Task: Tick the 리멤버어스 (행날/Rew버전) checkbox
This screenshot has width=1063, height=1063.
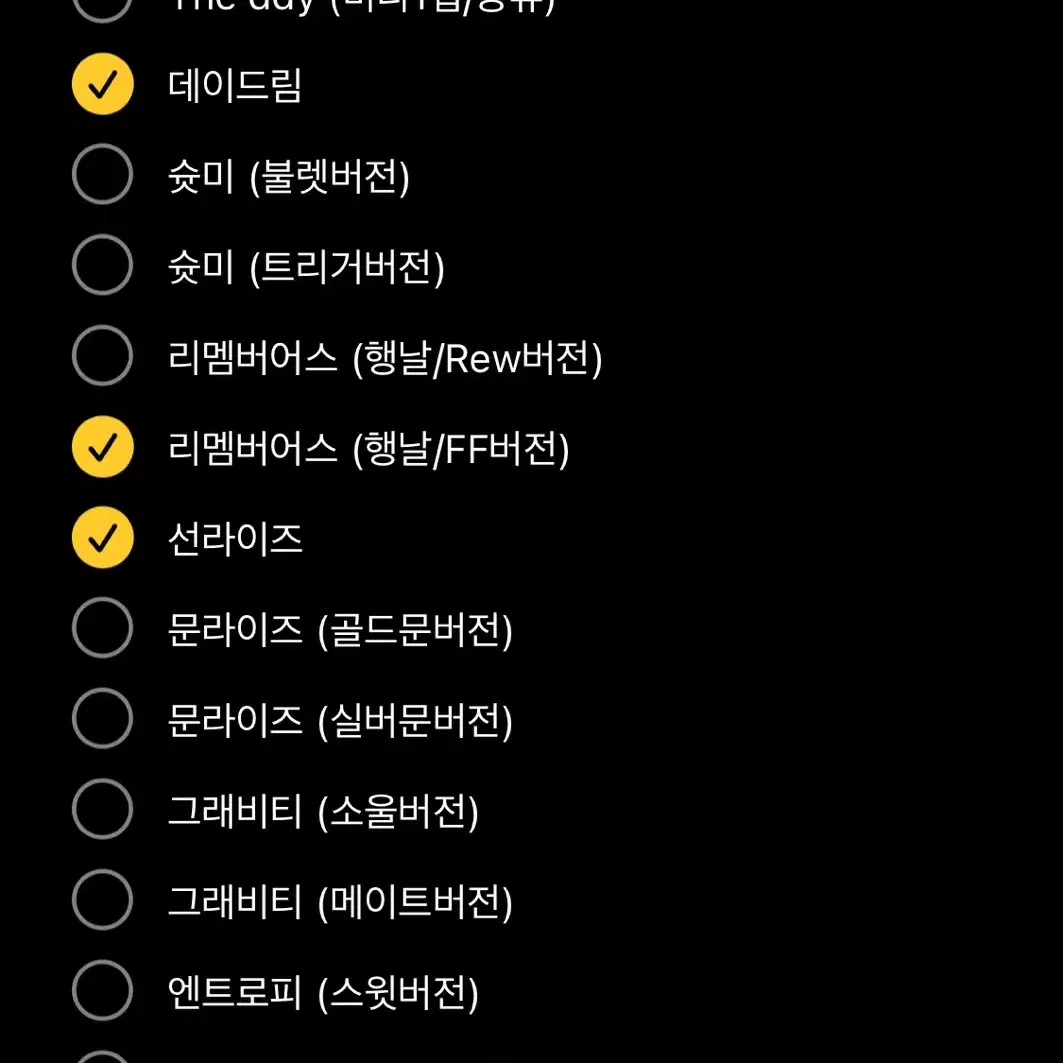Action: 102,356
